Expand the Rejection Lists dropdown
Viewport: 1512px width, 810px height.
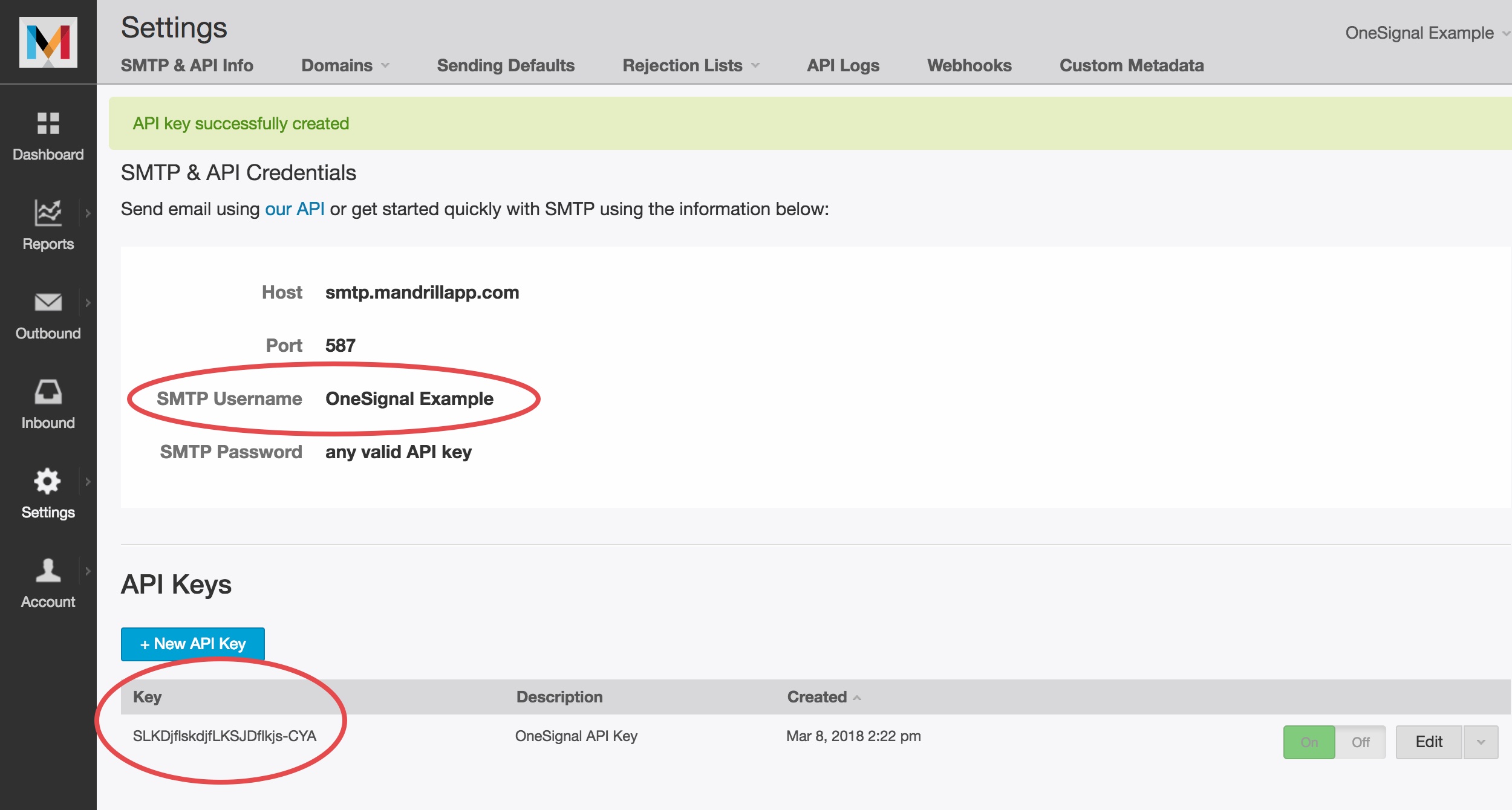(x=691, y=65)
